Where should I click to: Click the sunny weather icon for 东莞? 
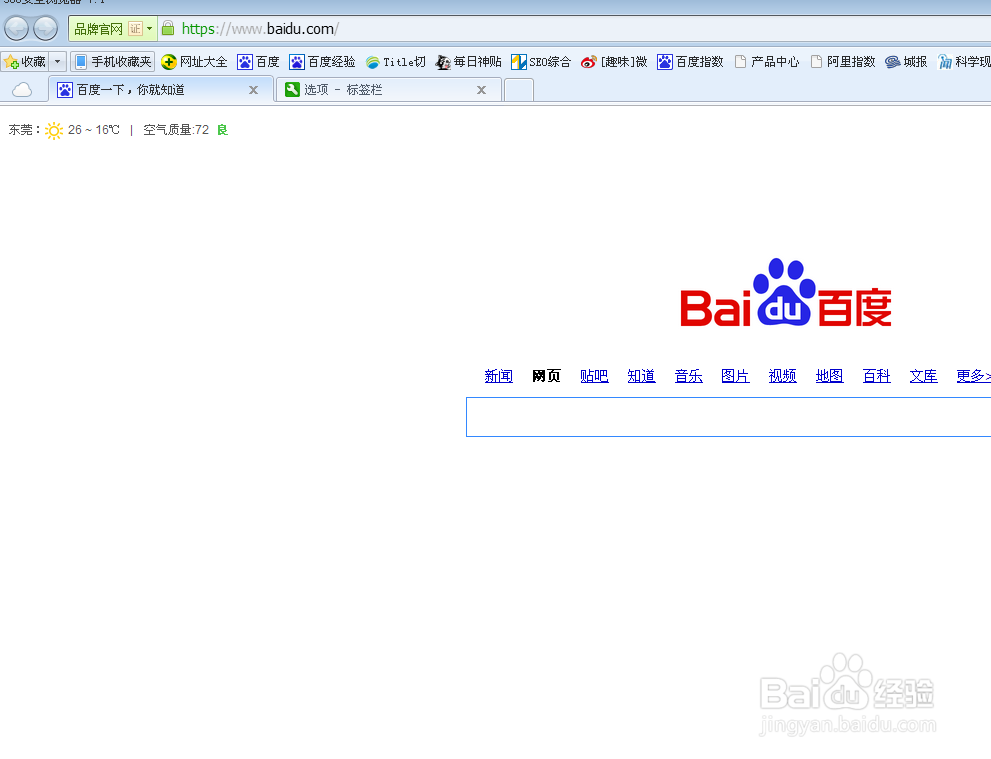(54, 130)
